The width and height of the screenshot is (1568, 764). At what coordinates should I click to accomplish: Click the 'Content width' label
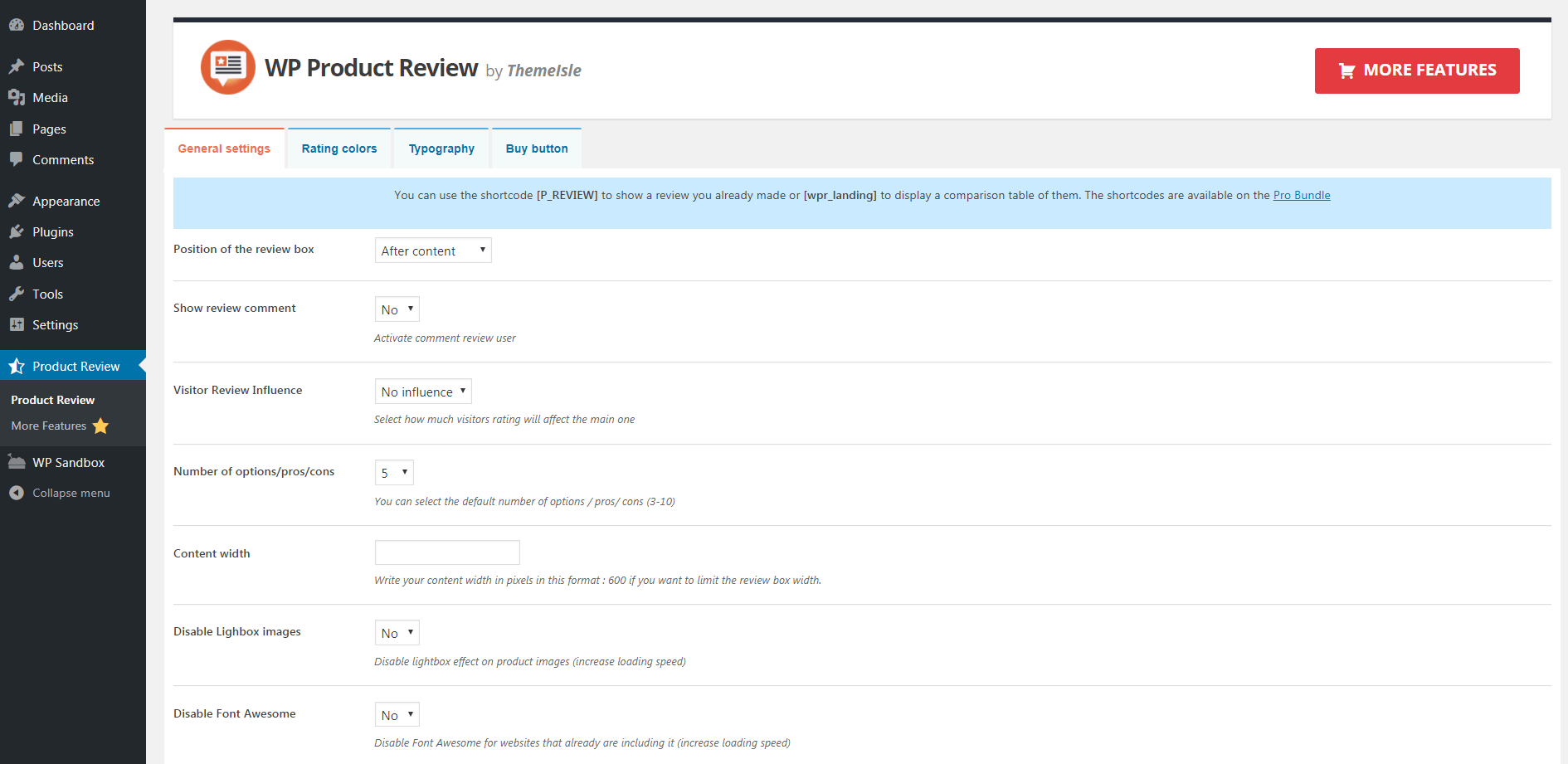click(x=212, y=553)
